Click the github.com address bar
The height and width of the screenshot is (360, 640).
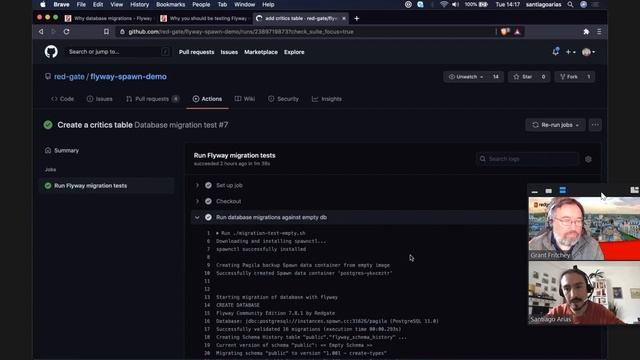point(306,31)
